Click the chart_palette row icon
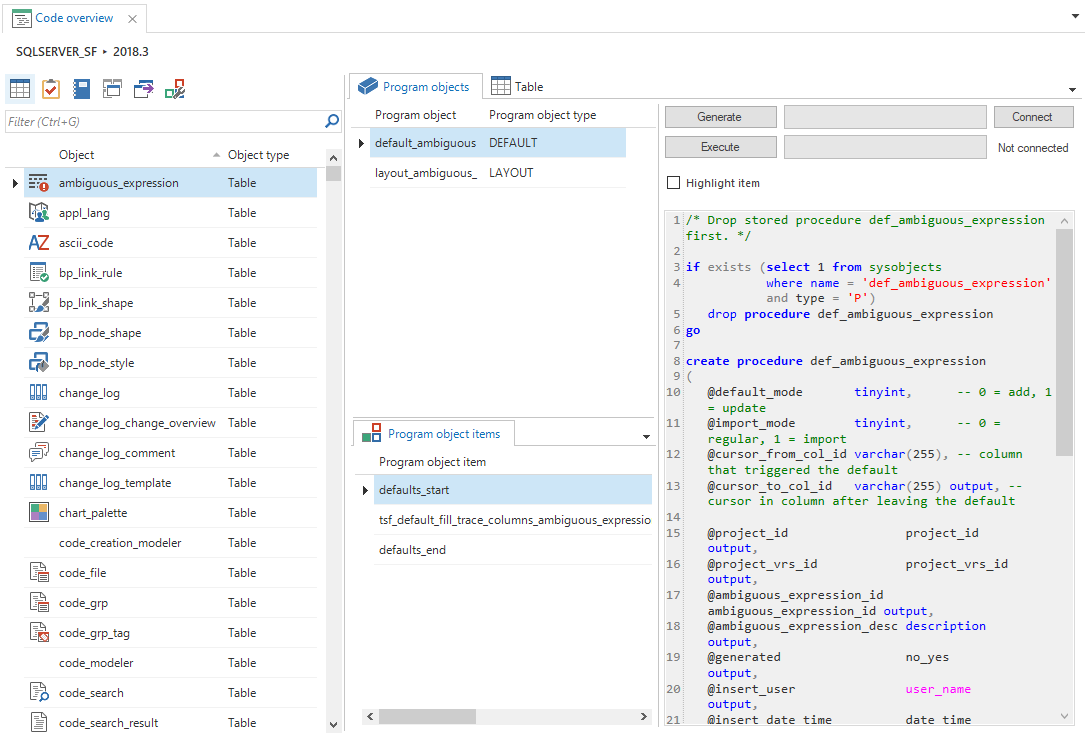 click(x=39, y=513)
